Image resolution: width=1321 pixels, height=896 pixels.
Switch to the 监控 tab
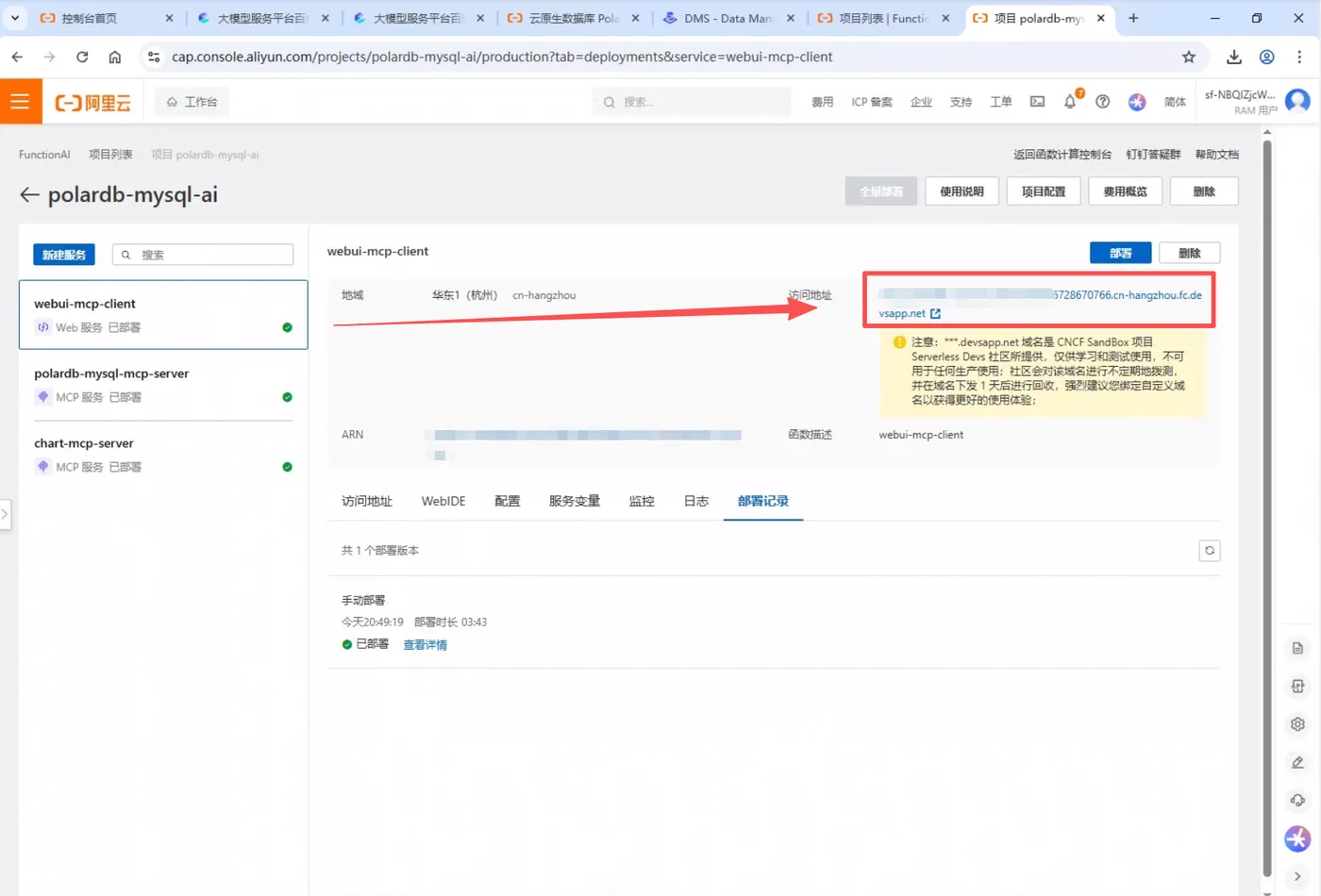click(x=642, y=501)
